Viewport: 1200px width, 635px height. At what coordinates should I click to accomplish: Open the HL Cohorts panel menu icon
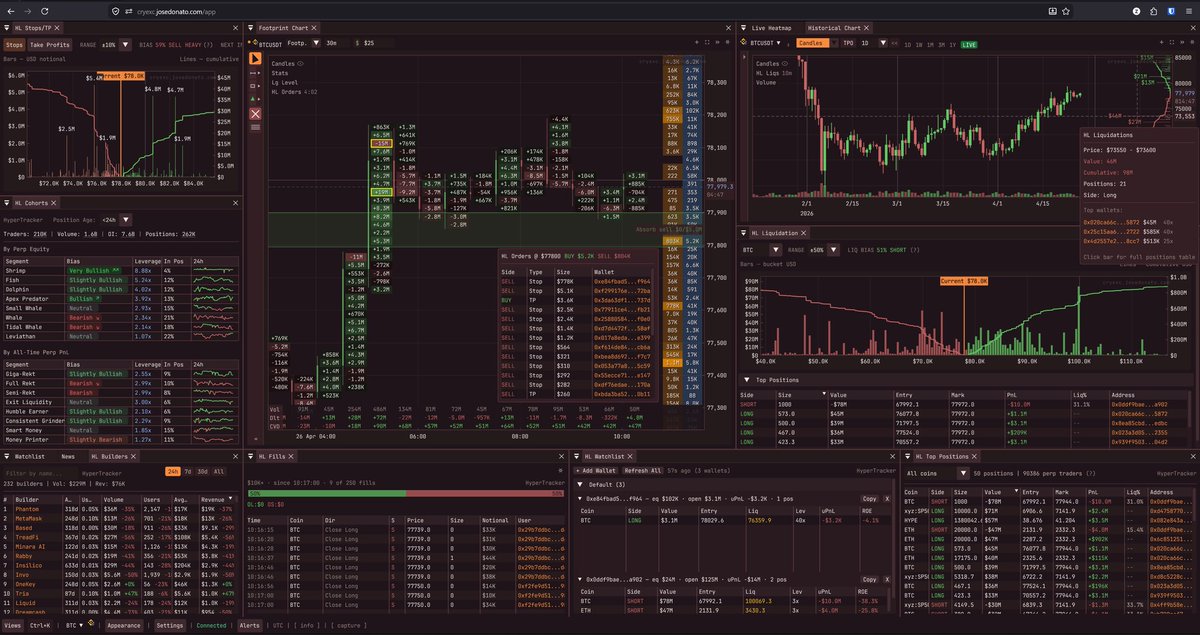(x=6, y=203)
